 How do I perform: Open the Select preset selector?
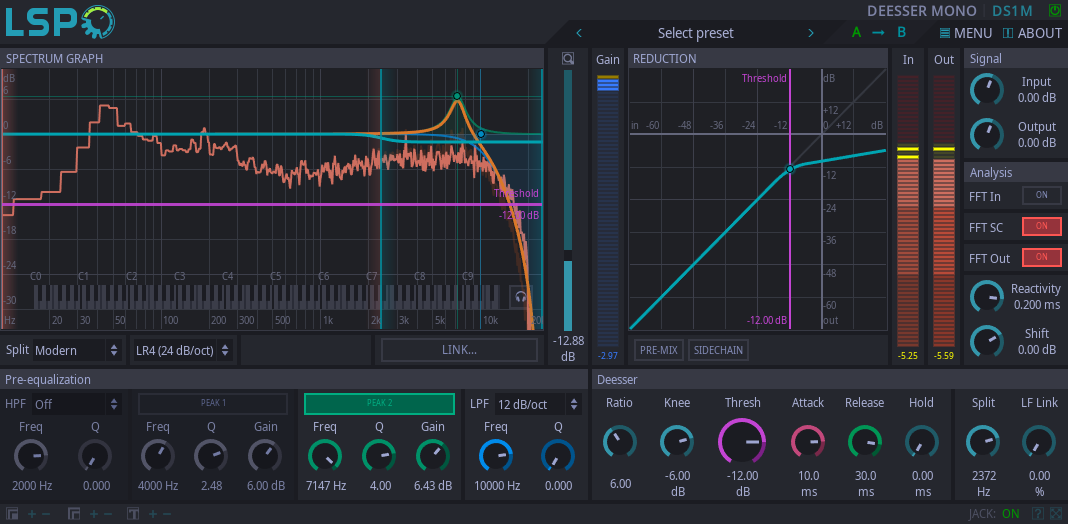[x=695, y=33]
